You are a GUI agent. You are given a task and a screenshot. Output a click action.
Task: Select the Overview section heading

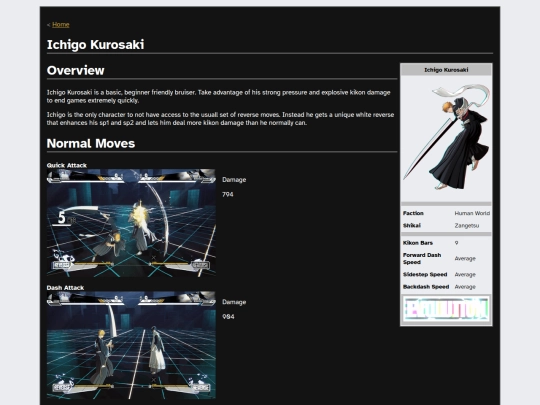75,70
